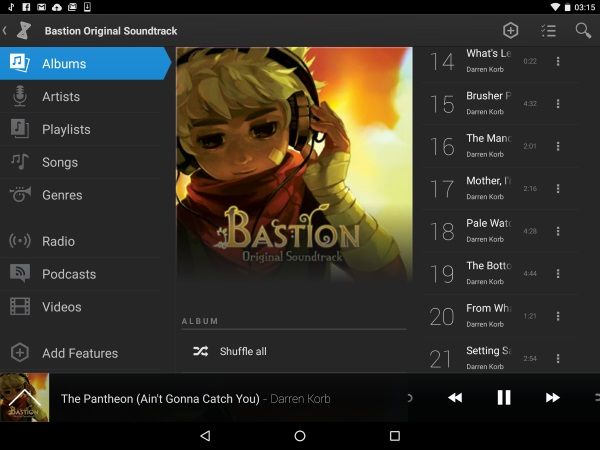The width and height of the screenshot is (600, 450).
Task: Tap Android recent apps button
Action: pos(395,435)
